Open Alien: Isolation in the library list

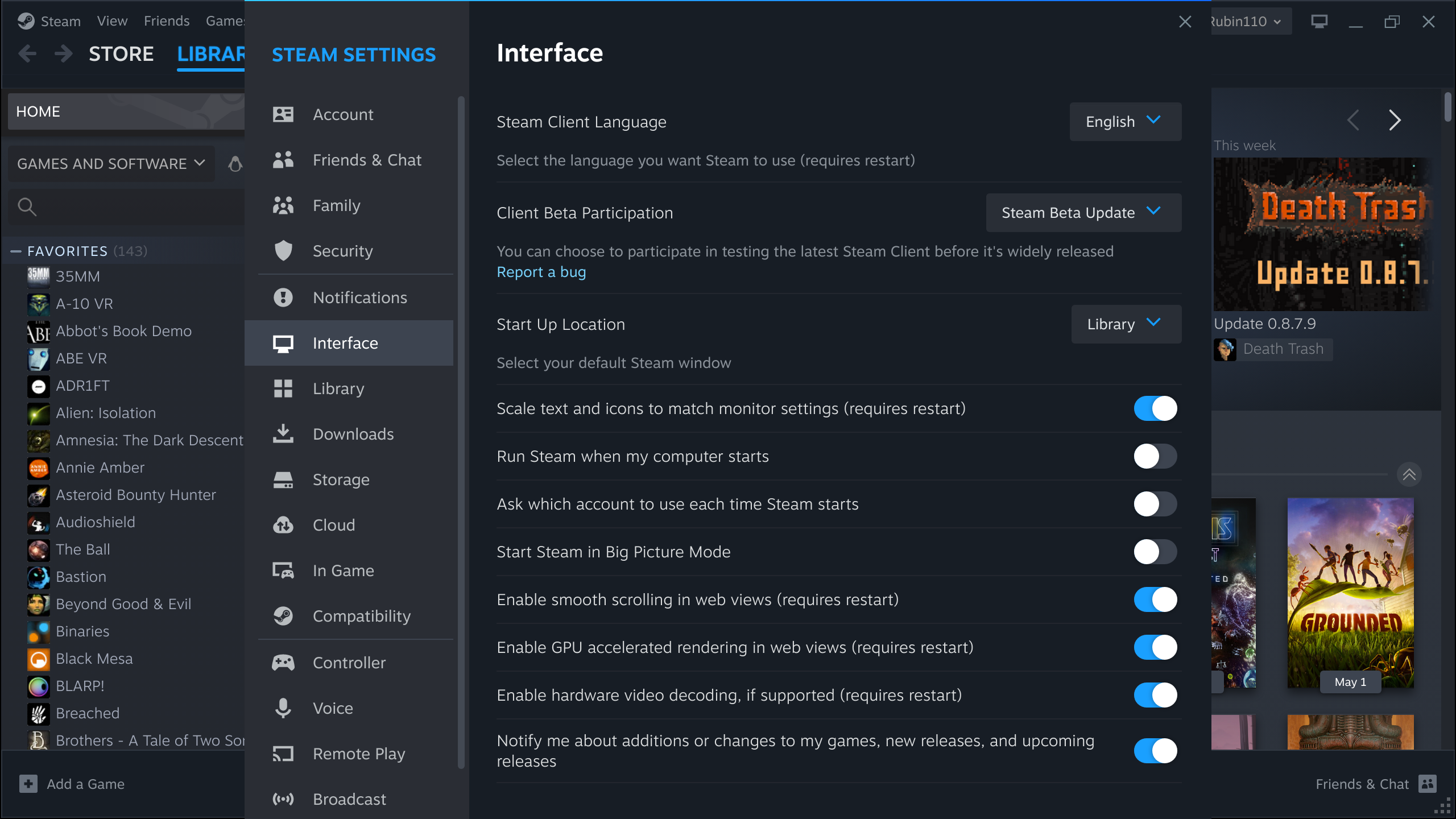click(x=106, y=413)
